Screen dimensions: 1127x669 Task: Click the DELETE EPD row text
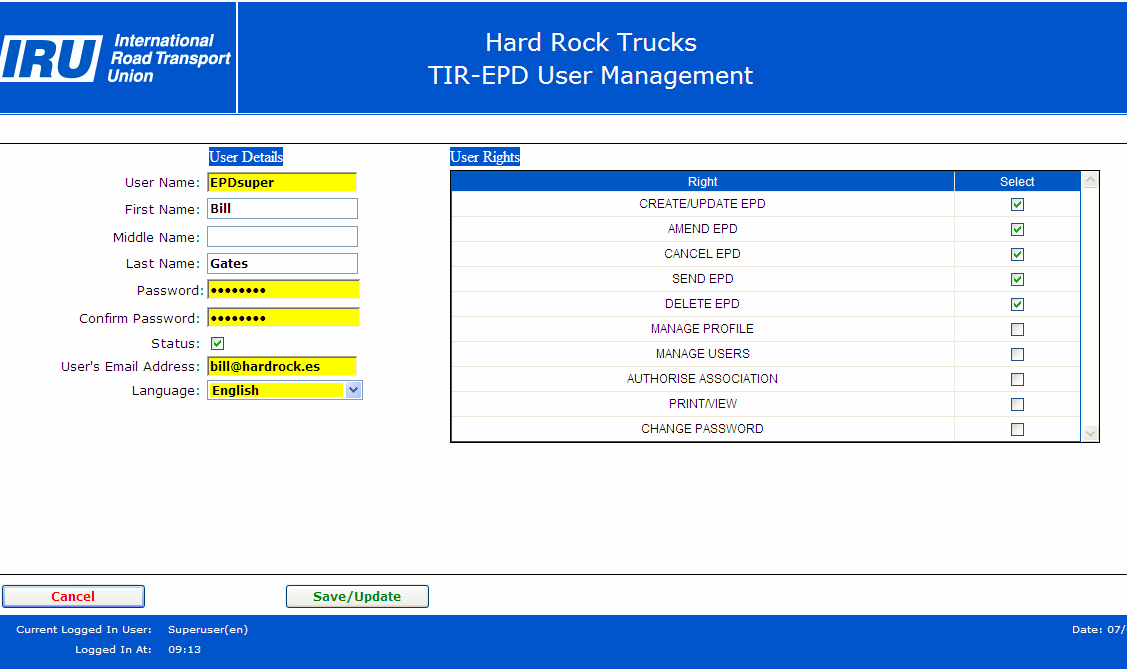(x=702, y=304)
